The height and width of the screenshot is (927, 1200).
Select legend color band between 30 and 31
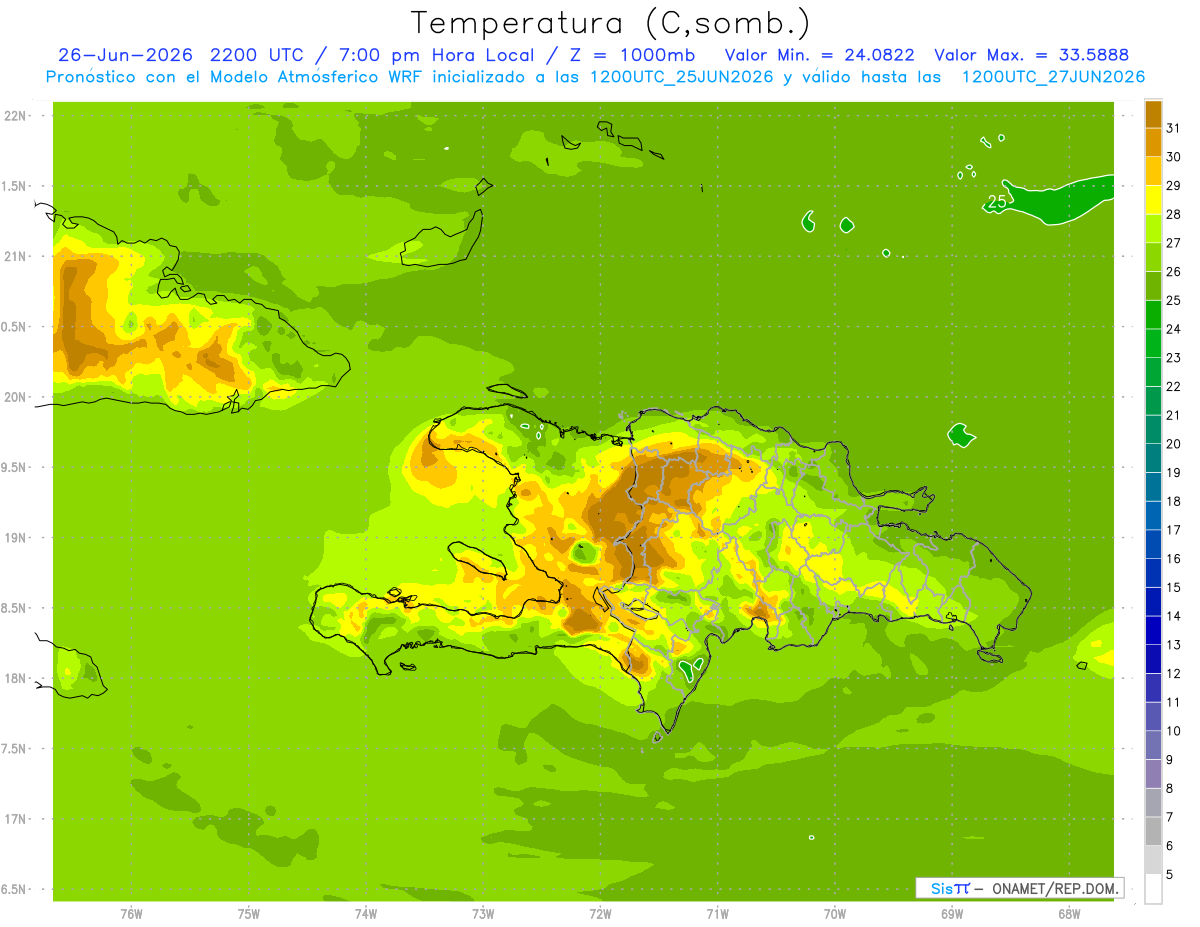1153,142
